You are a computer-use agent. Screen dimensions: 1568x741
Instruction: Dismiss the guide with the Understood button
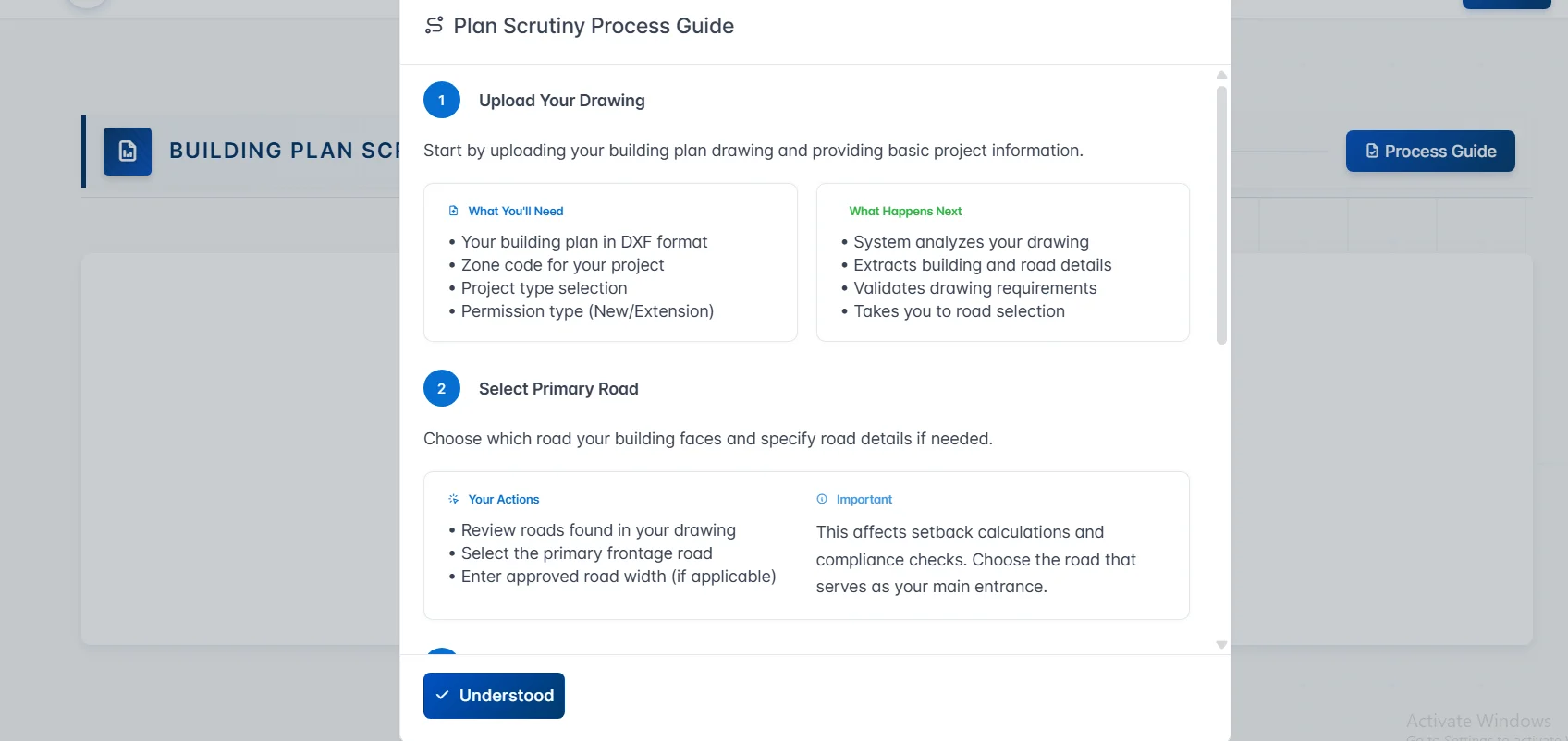pyautogui.click(x=494, y=695)
